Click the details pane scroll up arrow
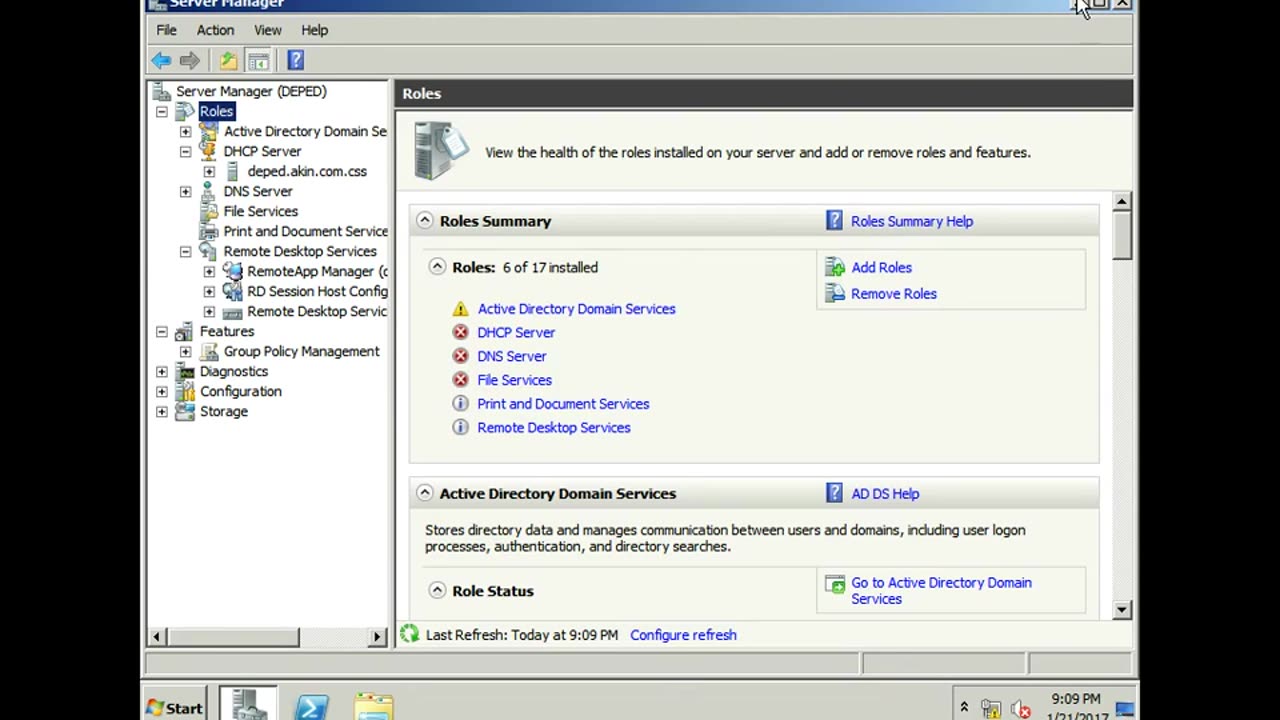The width and height of the screenshot is (1280, 720). 1122,201
